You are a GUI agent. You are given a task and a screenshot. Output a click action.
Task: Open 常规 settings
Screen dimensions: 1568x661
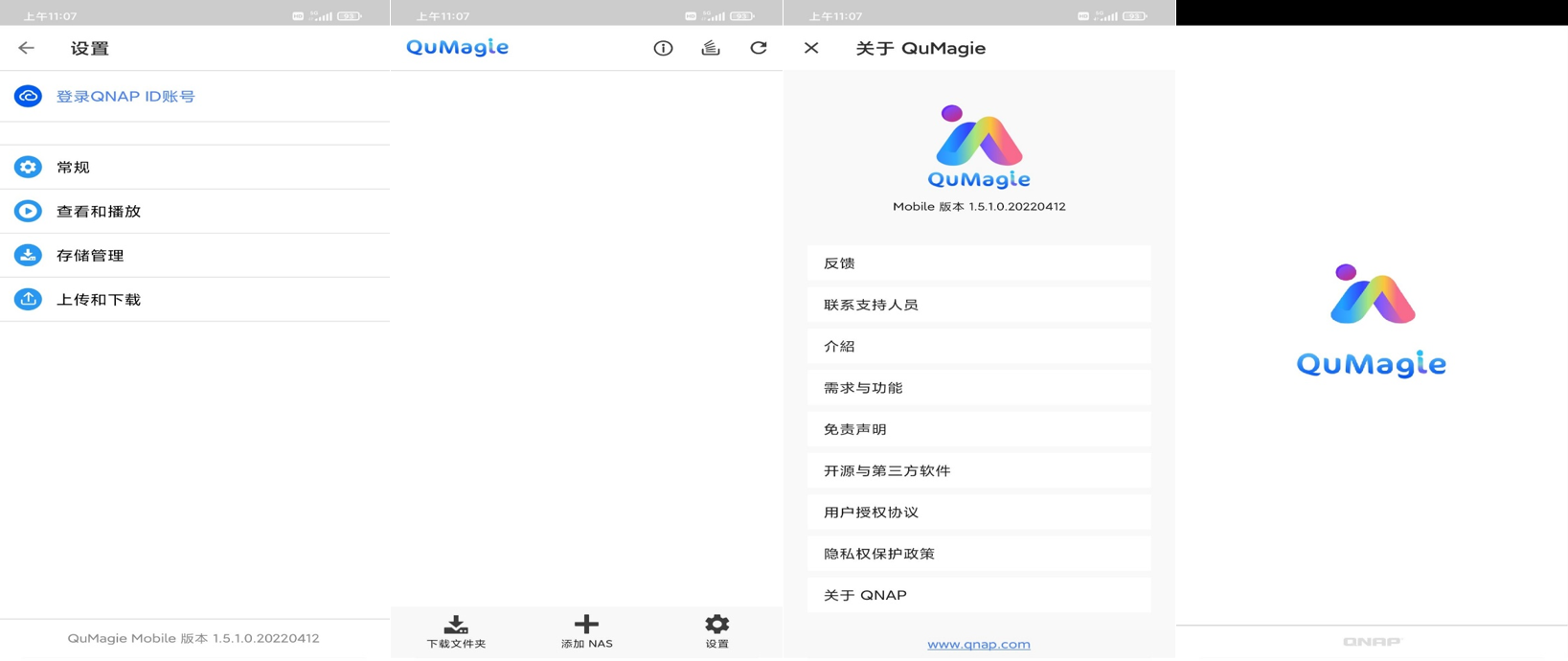194,167
